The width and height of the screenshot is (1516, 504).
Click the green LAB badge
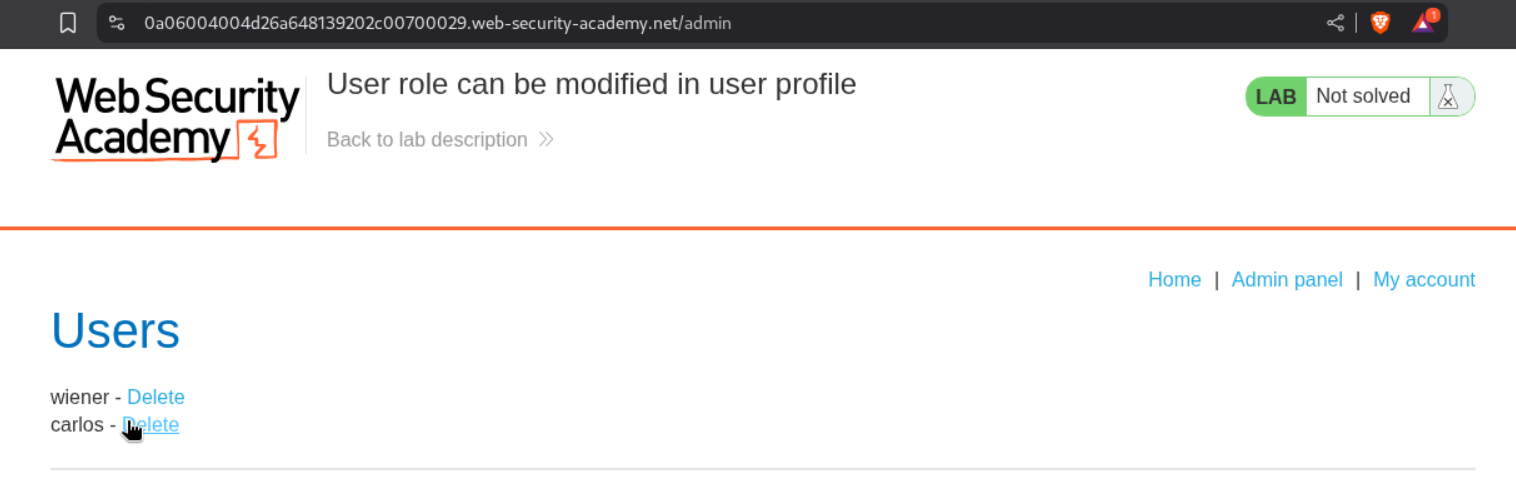pyautogui.click(x=1276, y=97)
